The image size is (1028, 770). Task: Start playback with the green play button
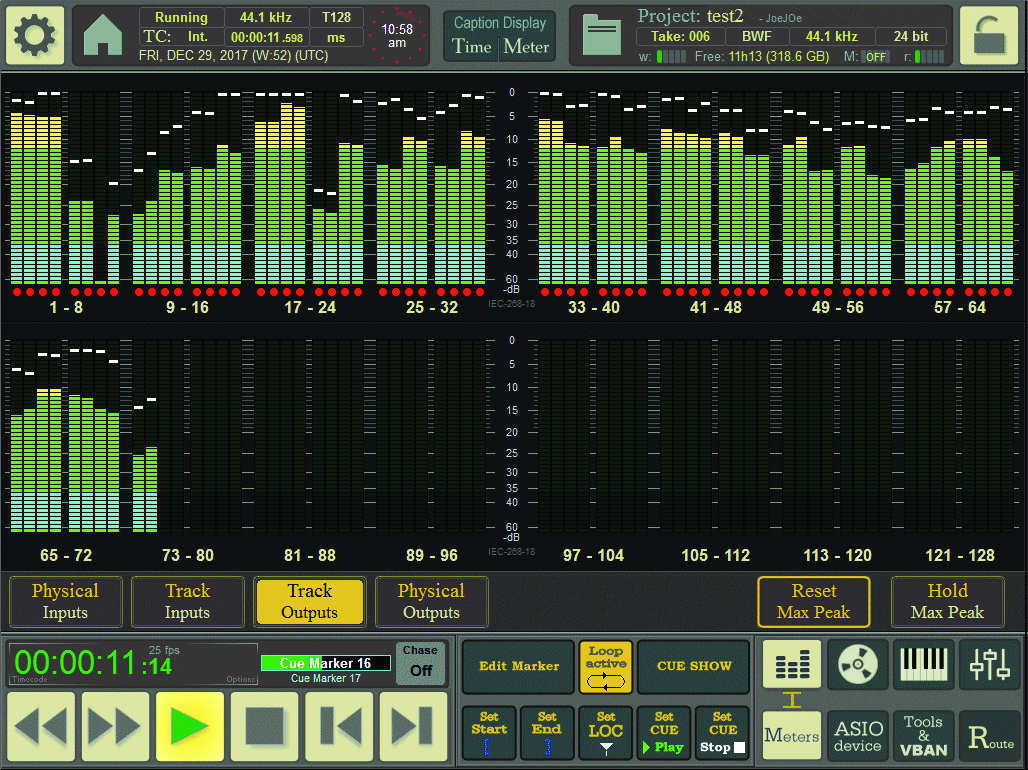click(x=189, y=726)
